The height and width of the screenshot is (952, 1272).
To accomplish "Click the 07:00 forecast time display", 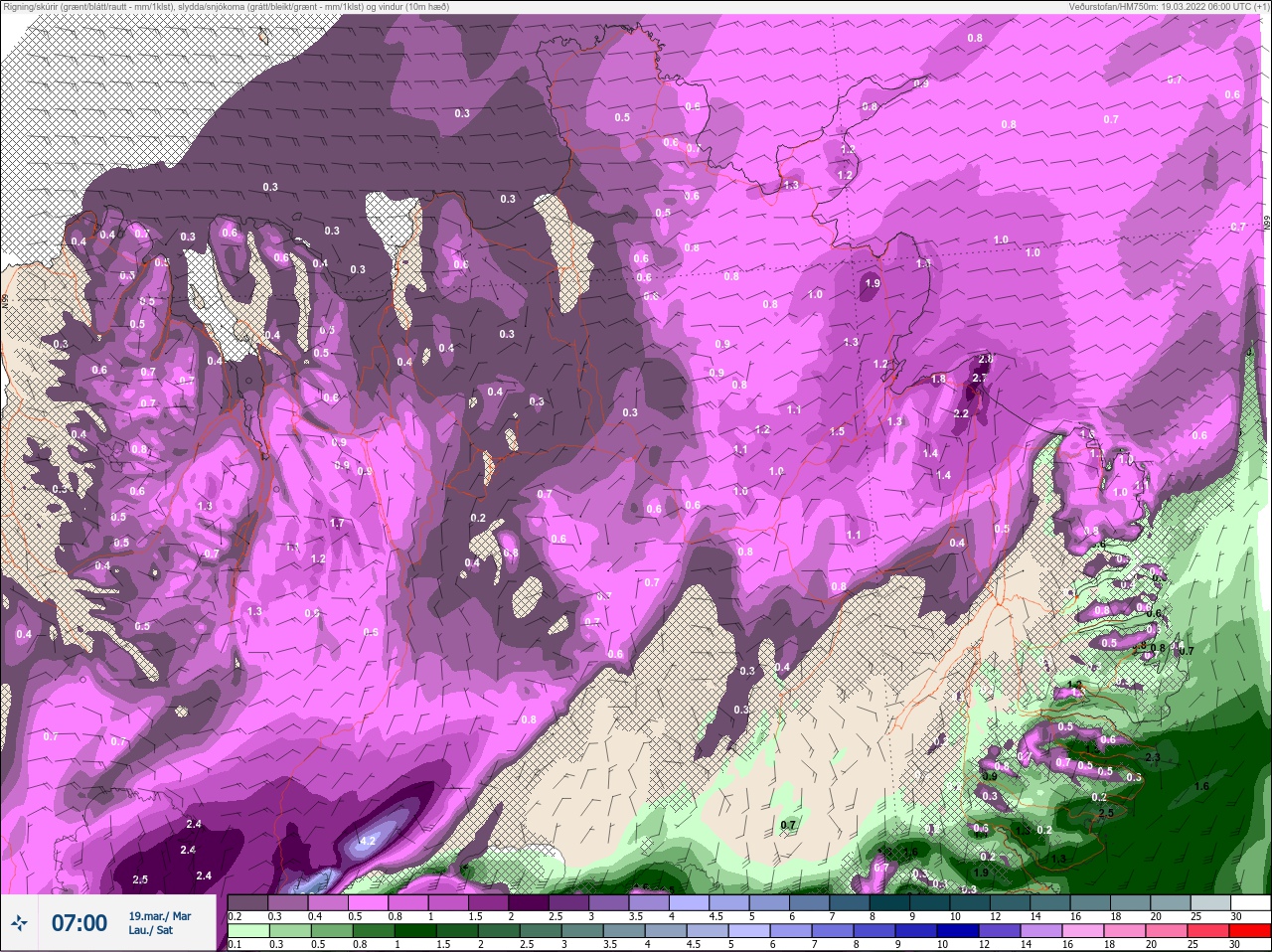I will click(79, 923).
